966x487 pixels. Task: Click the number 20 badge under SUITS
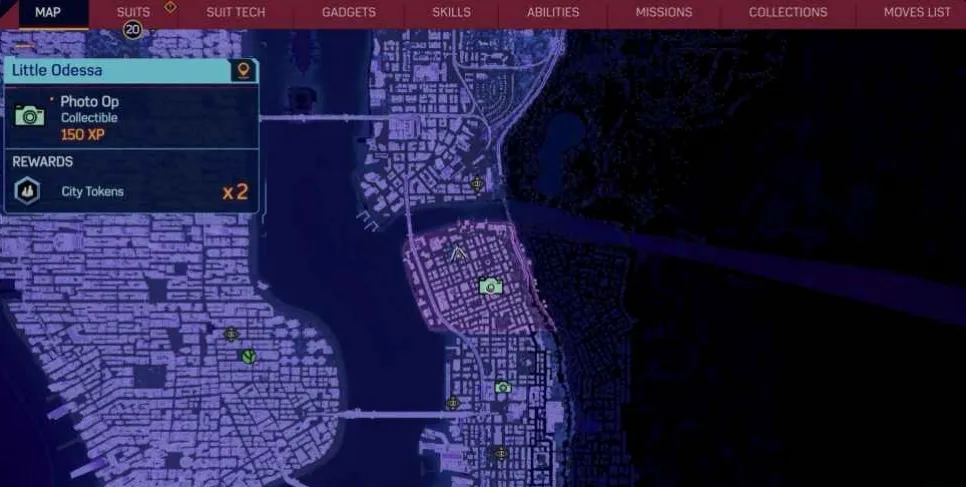(132, 29)
